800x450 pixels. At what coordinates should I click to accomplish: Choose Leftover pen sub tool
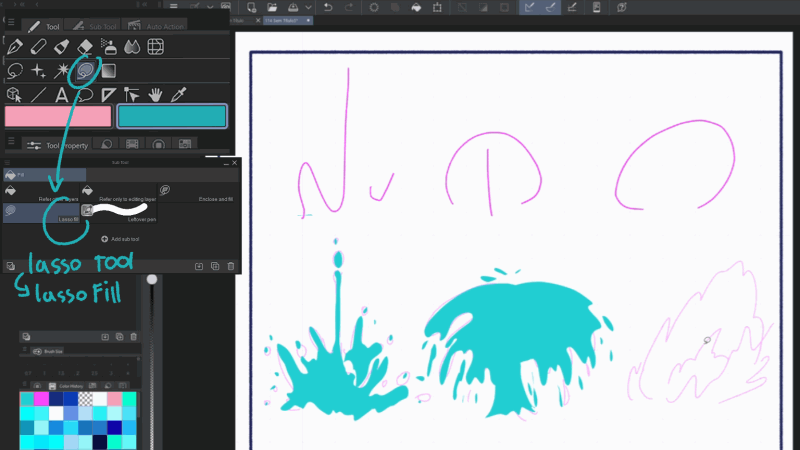(119, 212)
